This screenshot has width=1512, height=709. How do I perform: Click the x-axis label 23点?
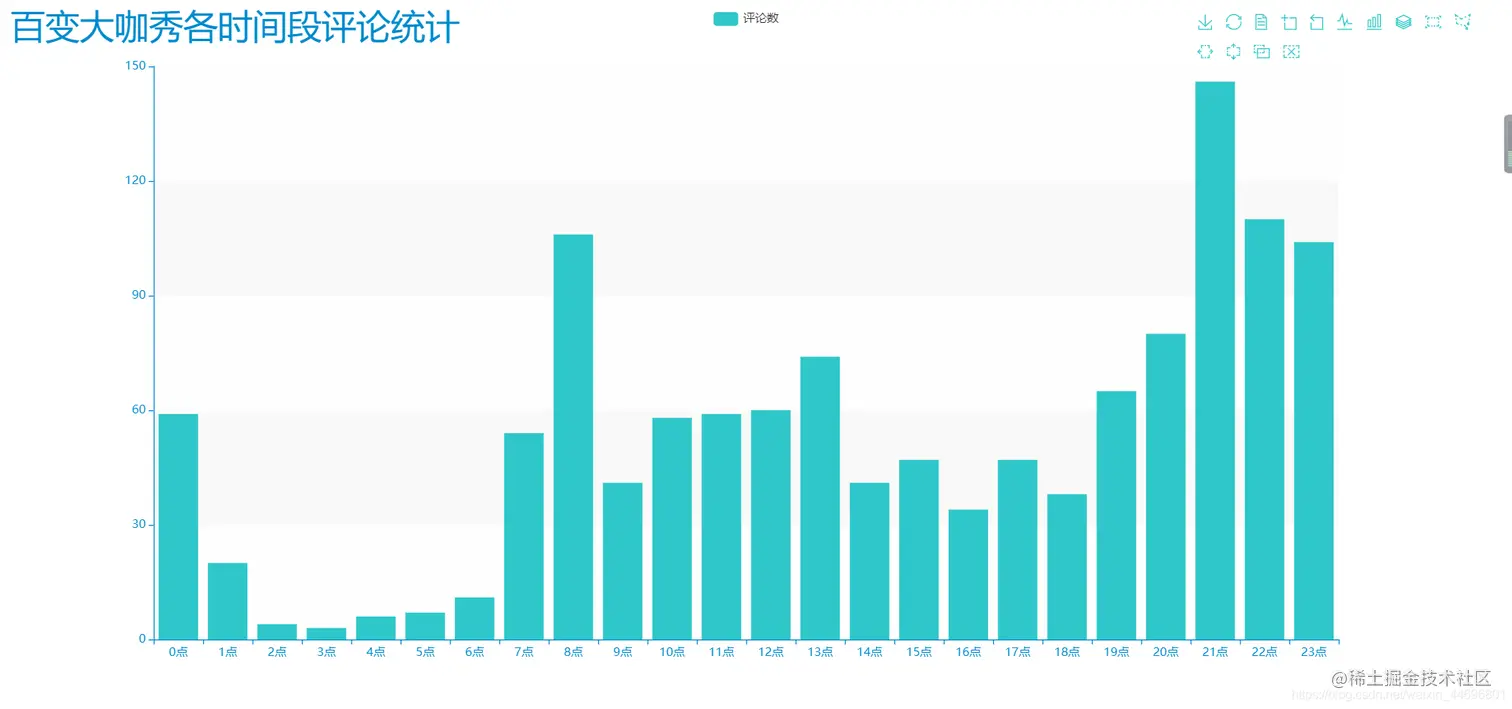coord(1314,652)
